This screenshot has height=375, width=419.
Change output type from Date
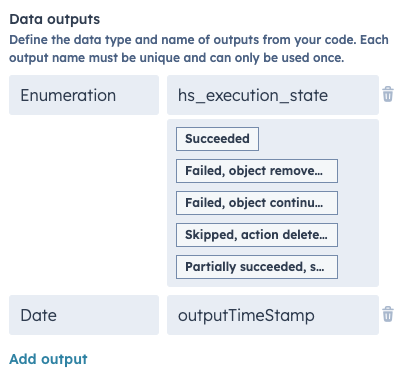84,315
